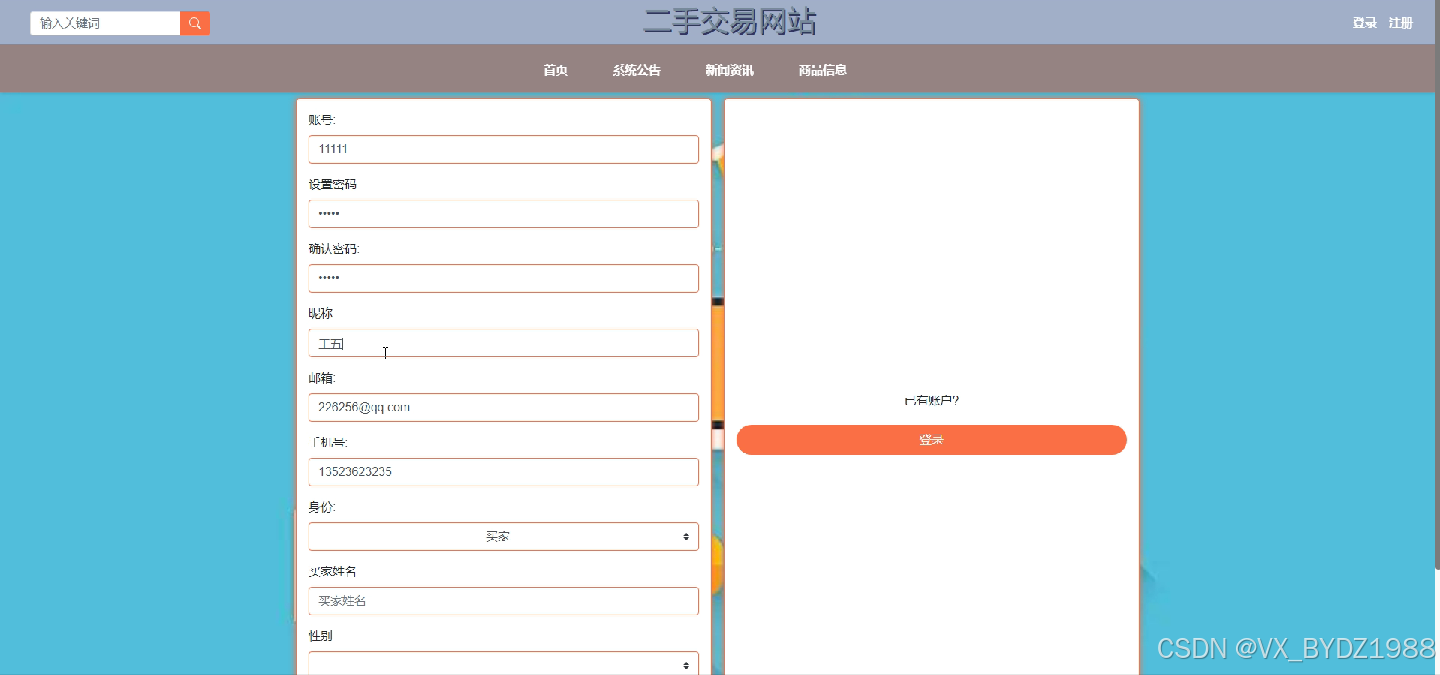This screenshot has width=1440, height=675.
Task: Click the phone number field 13523623235
Action: point(503,472)
